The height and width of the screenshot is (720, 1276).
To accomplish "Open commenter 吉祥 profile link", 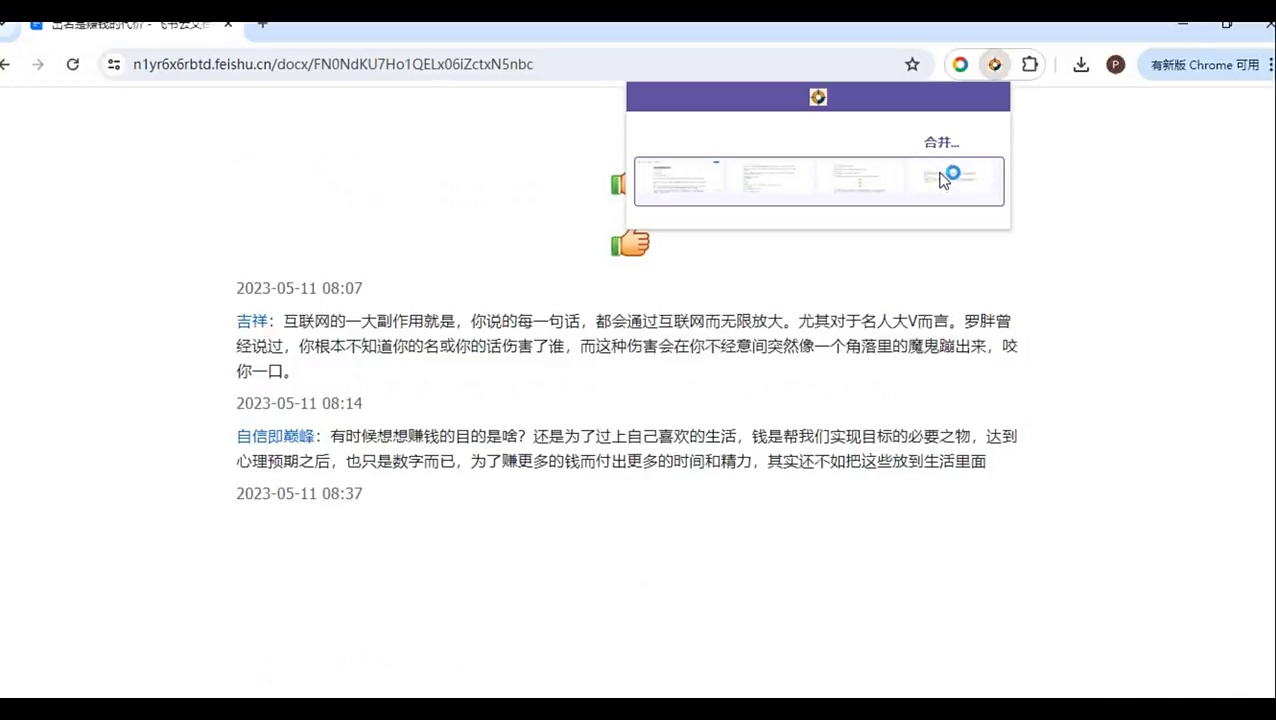I will click(252, 321).
